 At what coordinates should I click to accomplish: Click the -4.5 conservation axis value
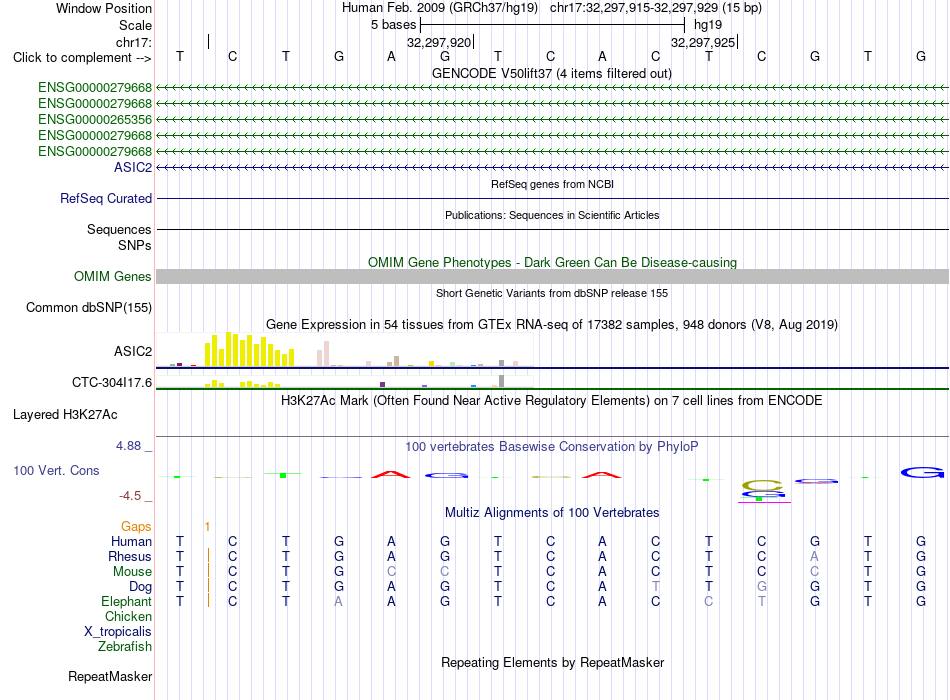(x=130, y=496)
